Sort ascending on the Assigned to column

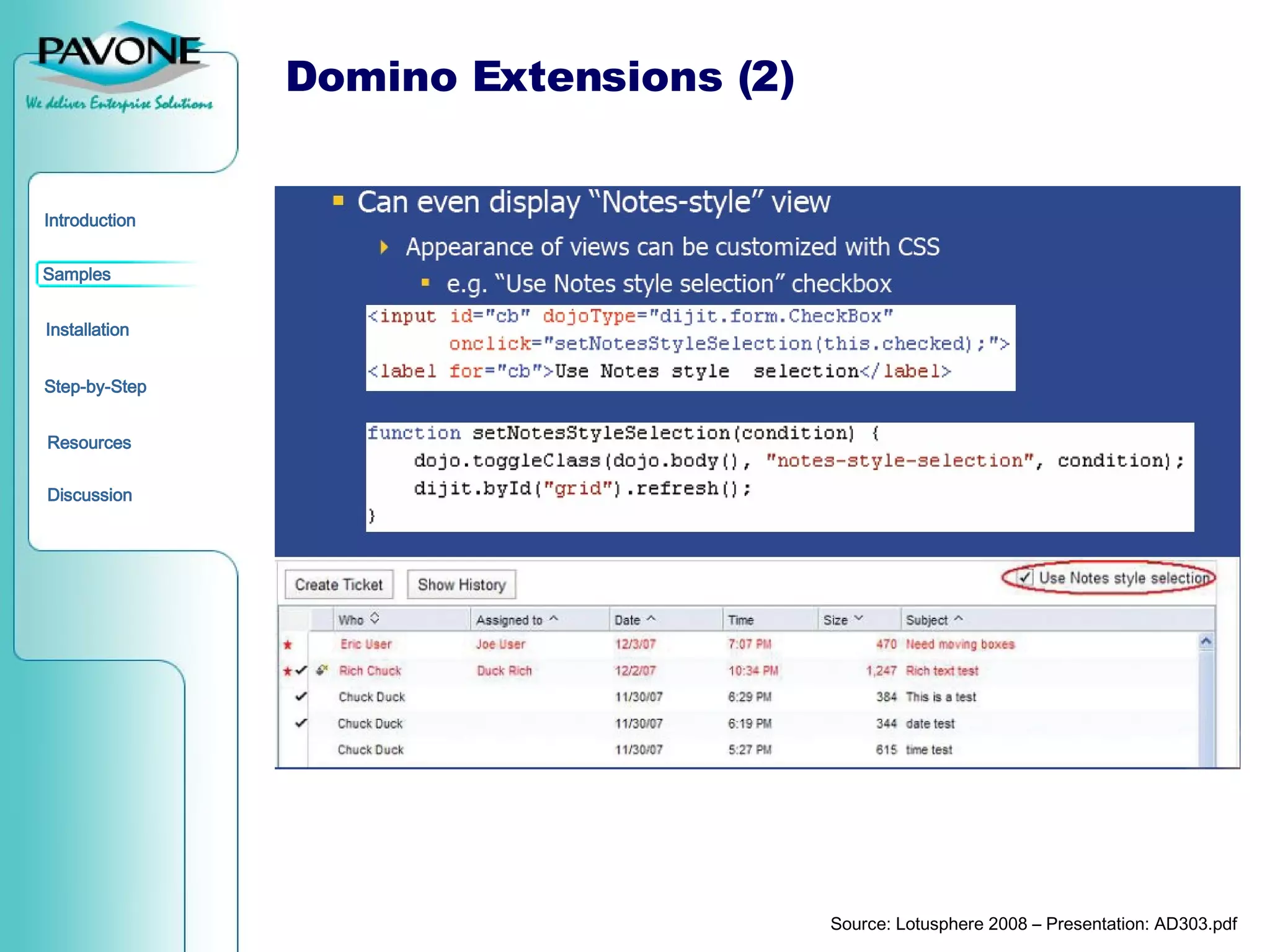(554, 619)
